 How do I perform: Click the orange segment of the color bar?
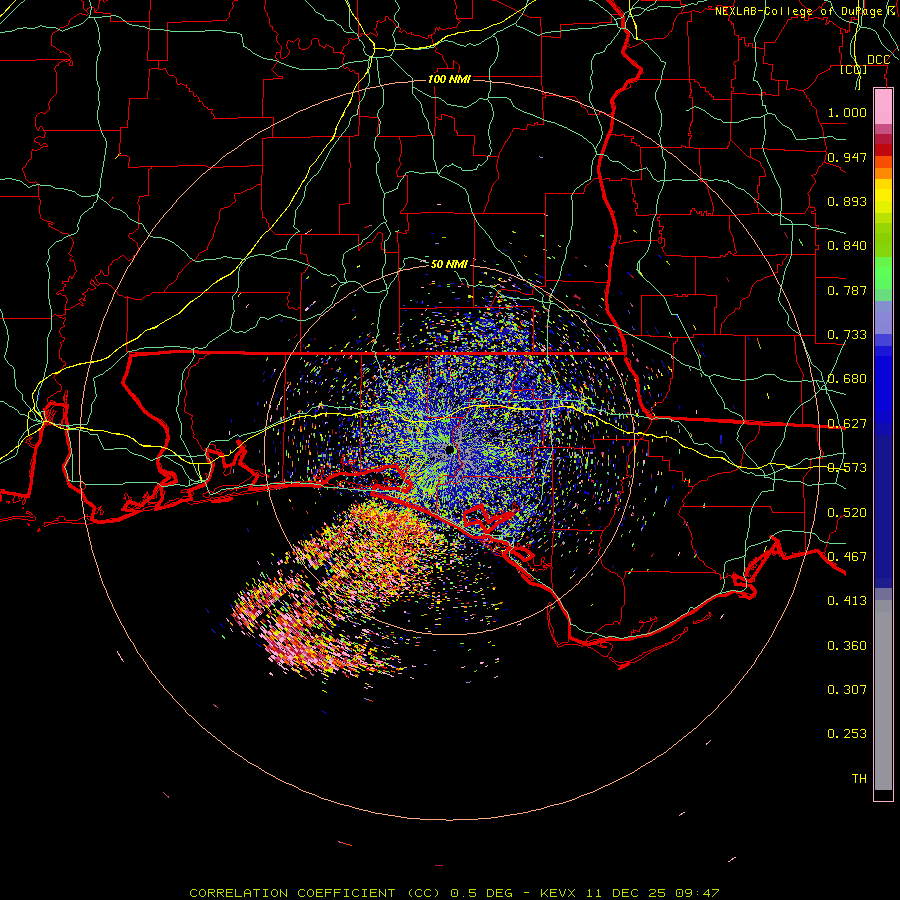tap(883, 173)
